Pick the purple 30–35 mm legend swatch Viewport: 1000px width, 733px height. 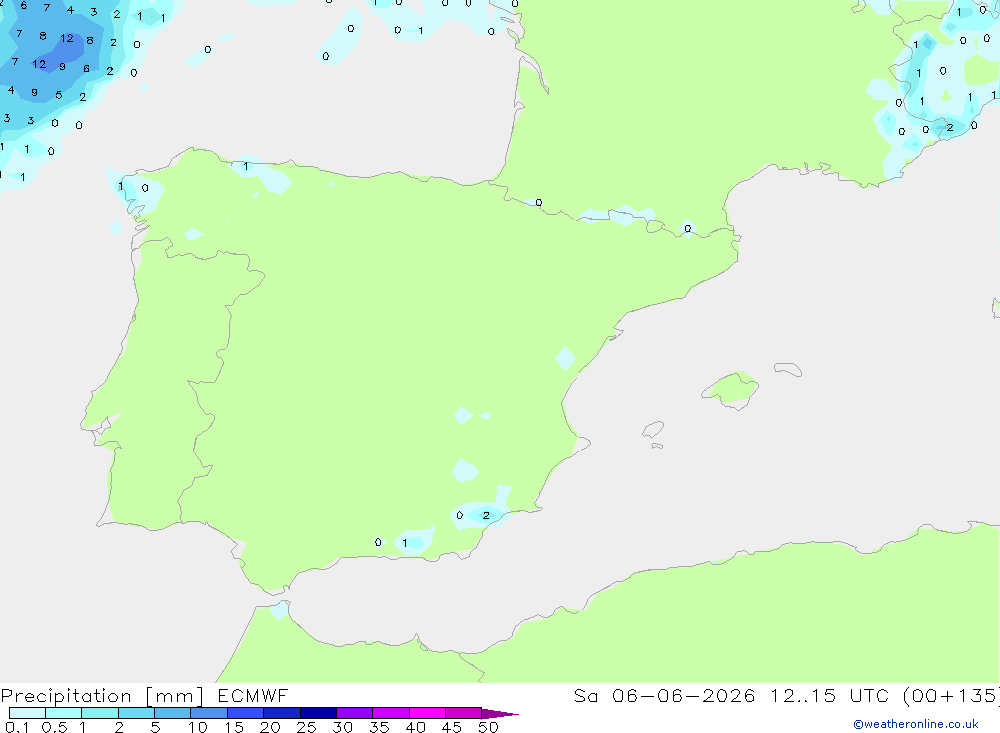coord(354,713)
